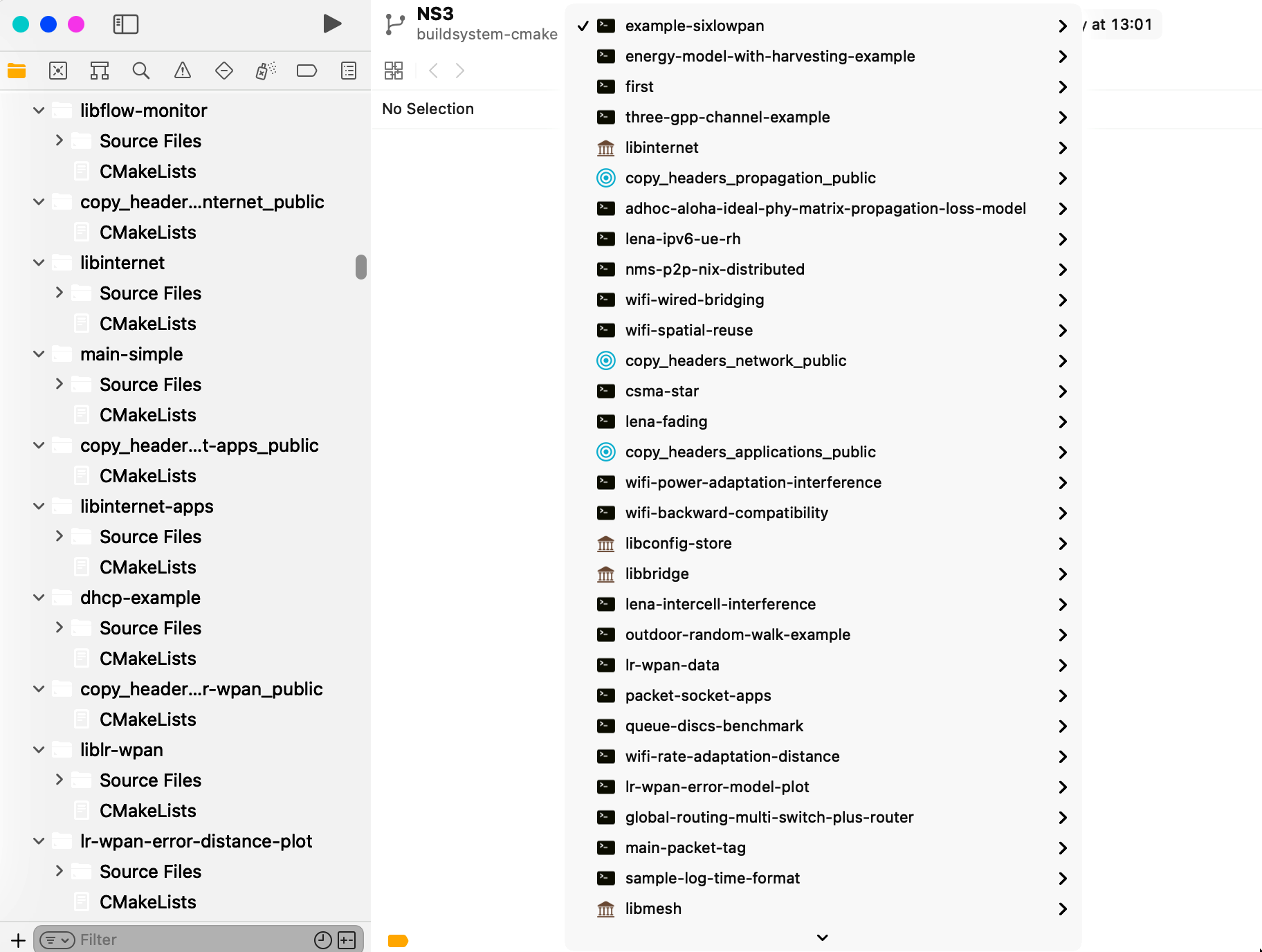Viewport: 1262px width, 952px height.
Task: Open the Source Control navigator icon
Action: [x=58, y=70]
